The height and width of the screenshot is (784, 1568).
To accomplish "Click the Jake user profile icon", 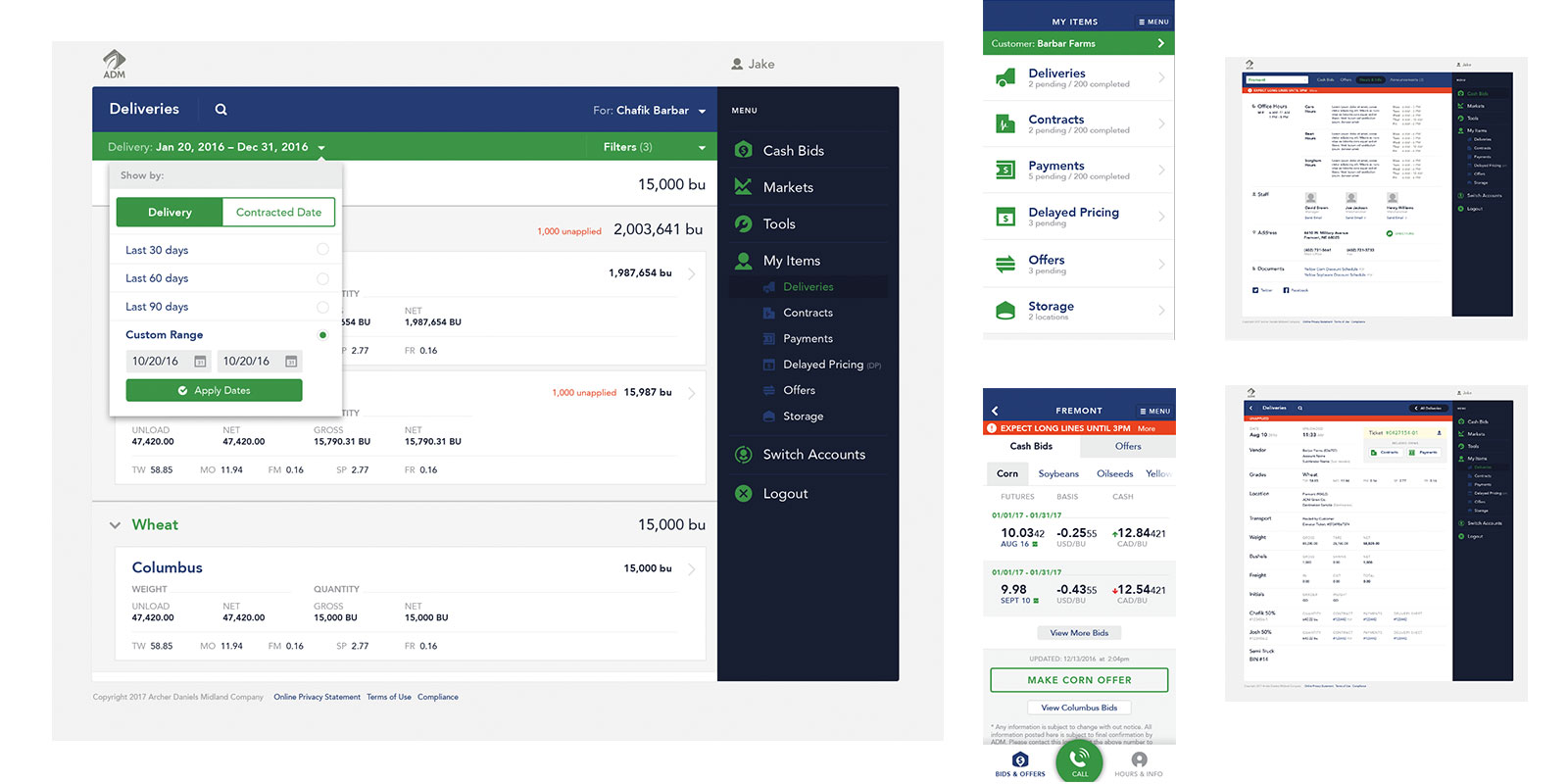I will click(x=737, y=64).
